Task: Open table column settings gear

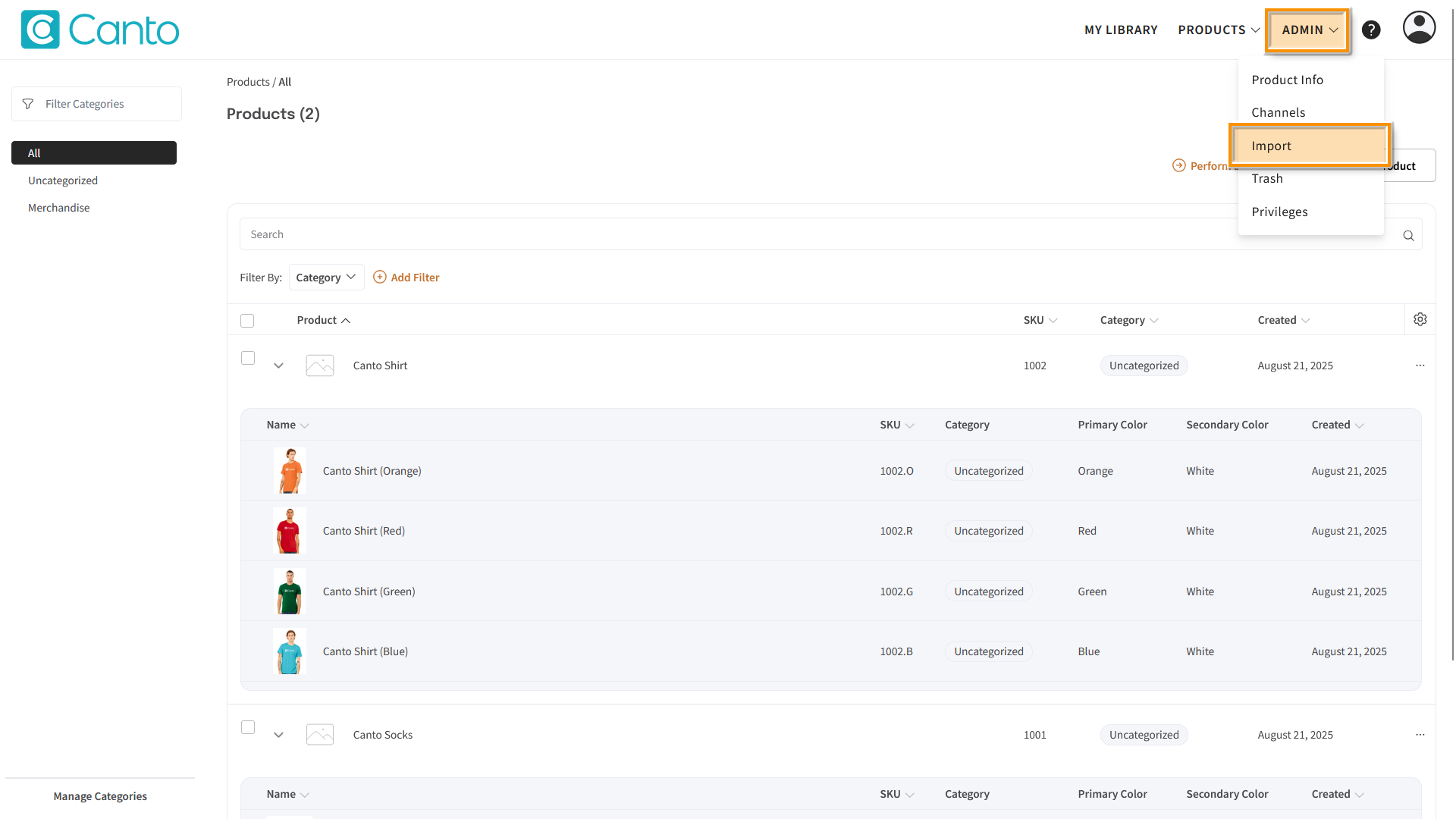Action: (x=1420, y=319)
